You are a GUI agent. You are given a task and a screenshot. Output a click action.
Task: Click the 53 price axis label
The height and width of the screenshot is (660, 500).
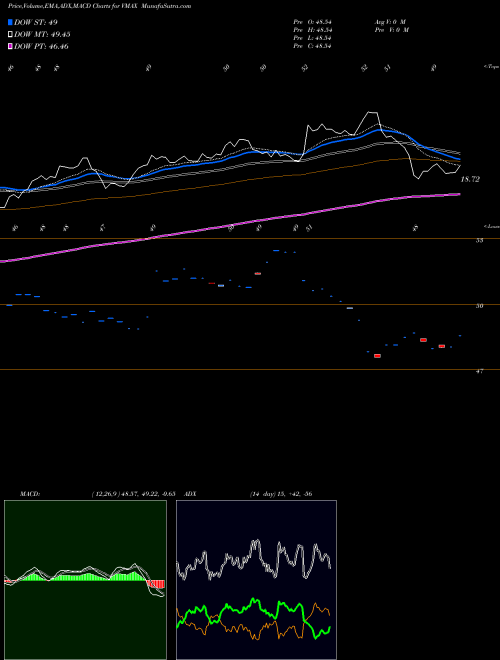(x=479, y=240)
